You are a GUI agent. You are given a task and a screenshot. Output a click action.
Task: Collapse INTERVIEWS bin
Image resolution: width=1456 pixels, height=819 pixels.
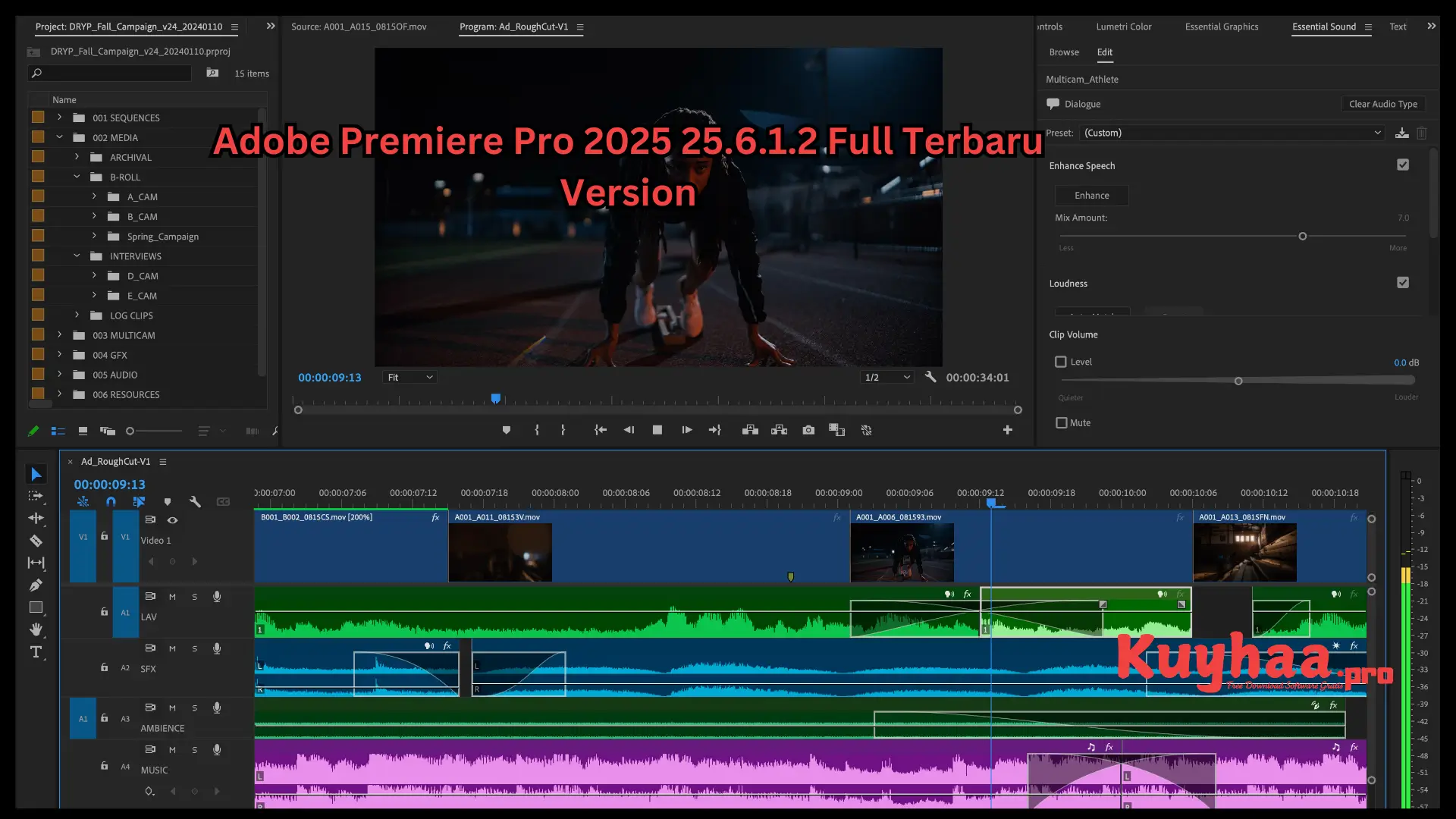[77, 256]
